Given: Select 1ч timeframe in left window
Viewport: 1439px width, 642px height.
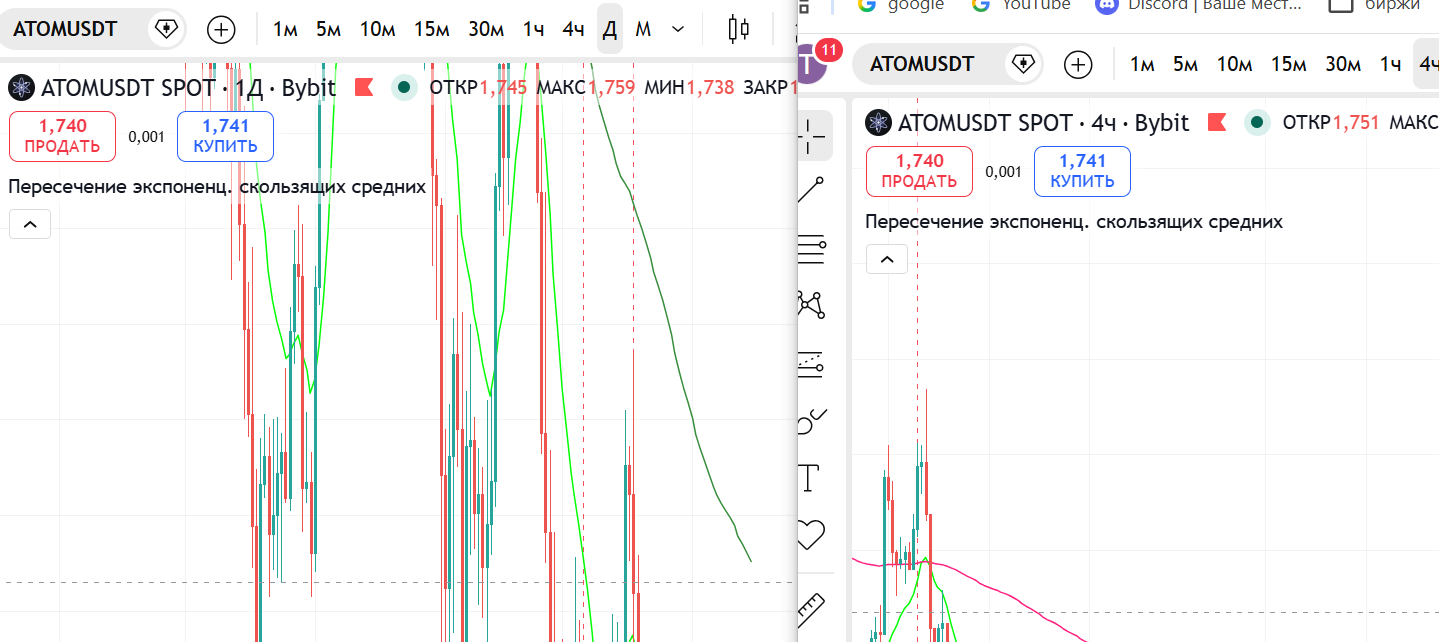Looking at the screenshot, I should click(x=533, y=29).
